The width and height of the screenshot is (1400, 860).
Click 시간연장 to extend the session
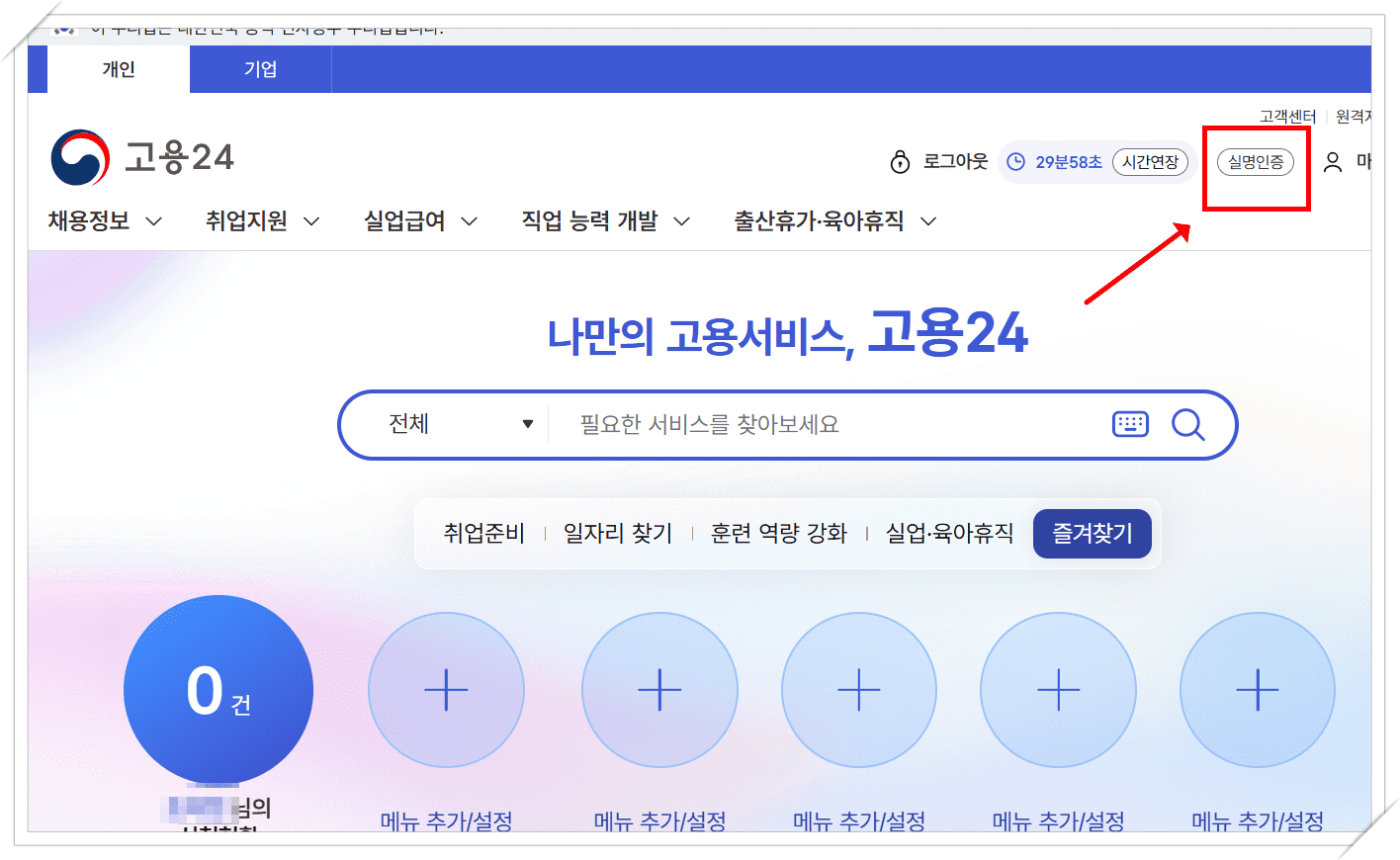(x=1151, y=162)
